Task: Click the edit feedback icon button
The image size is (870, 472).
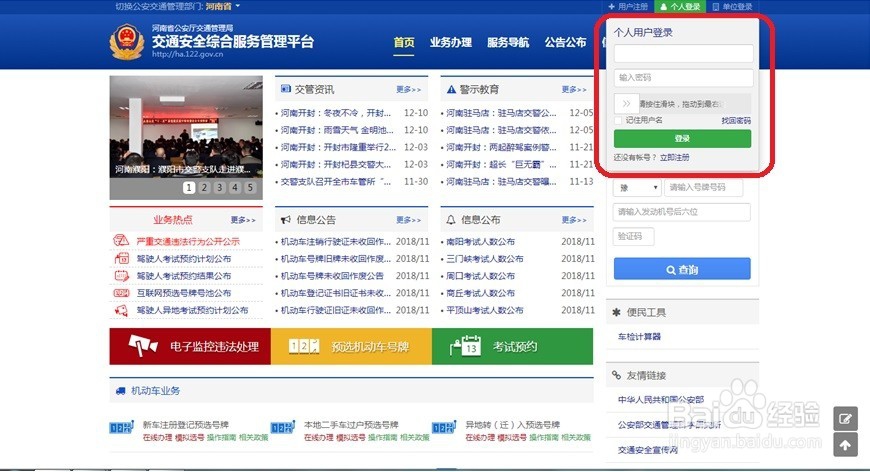Action: pyautogui.click(x=845, y=419)
